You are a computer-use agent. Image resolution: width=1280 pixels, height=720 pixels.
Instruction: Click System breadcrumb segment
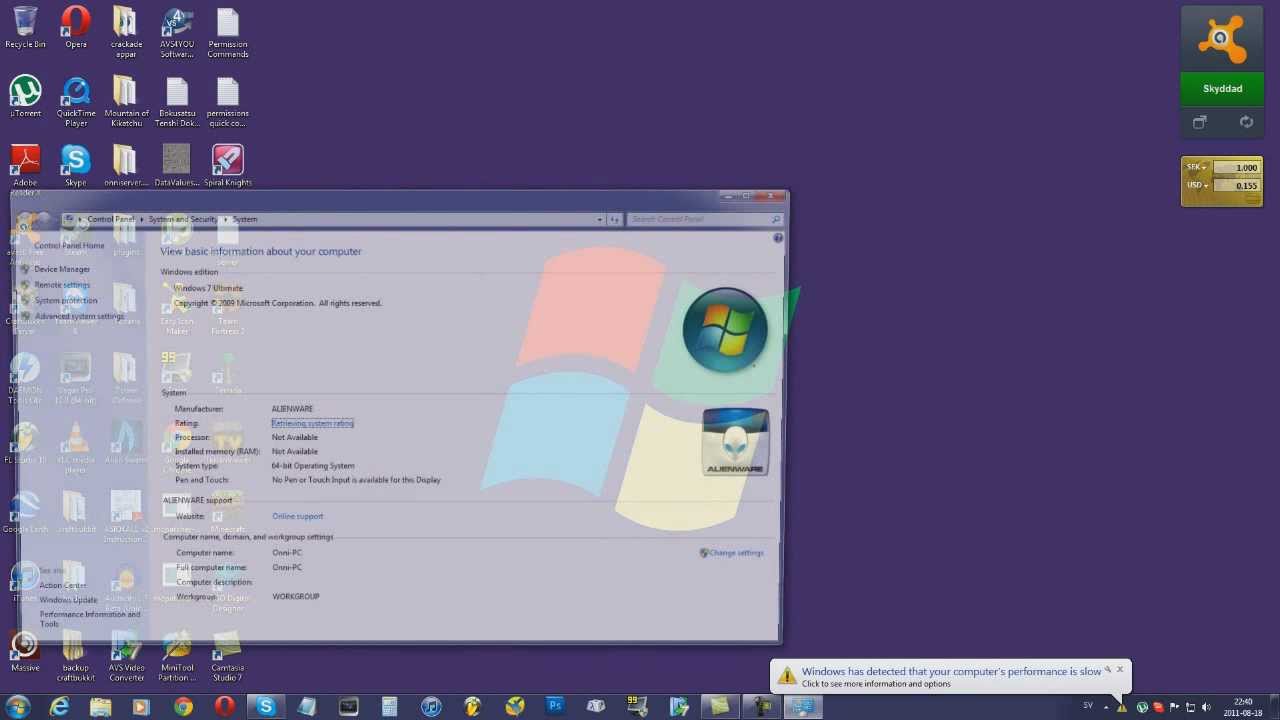tap(245, 219)
